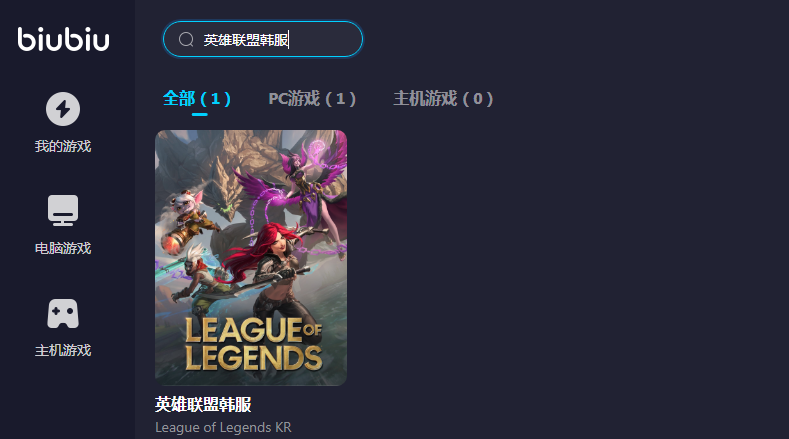
Task: Switch to the 主机游戏 (0) results tab
Action: (x=443, y=98)
